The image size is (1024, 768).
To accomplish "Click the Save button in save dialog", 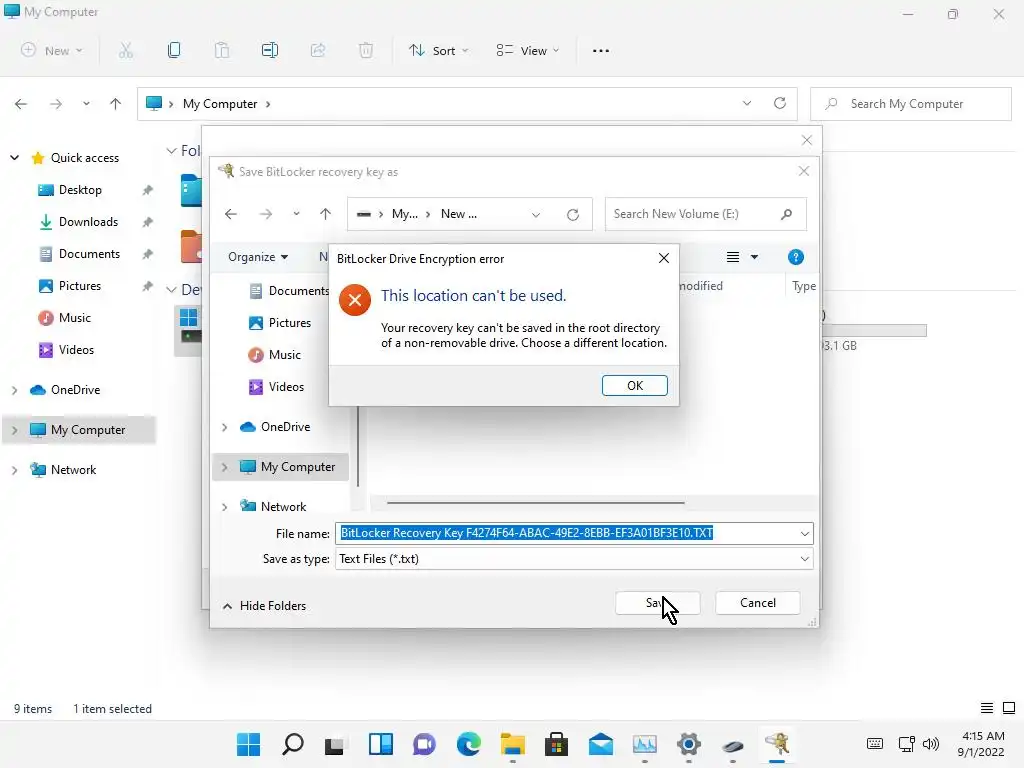I will [658, 603].
